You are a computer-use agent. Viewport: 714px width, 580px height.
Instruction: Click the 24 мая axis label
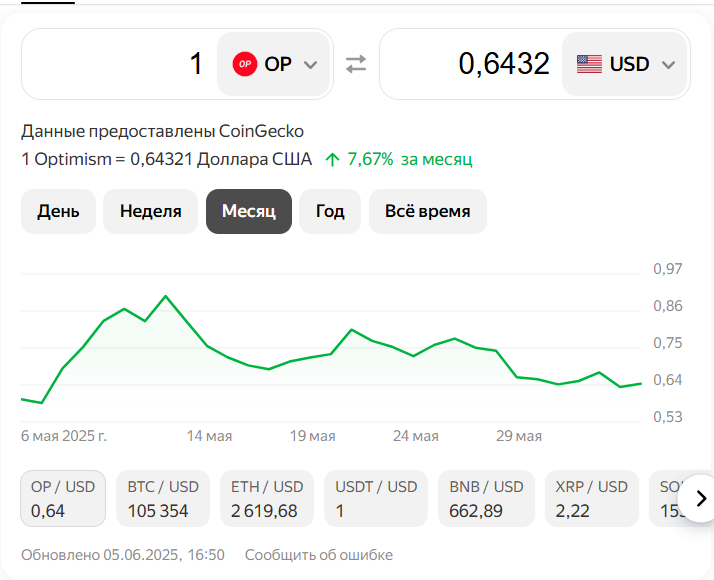416,436
